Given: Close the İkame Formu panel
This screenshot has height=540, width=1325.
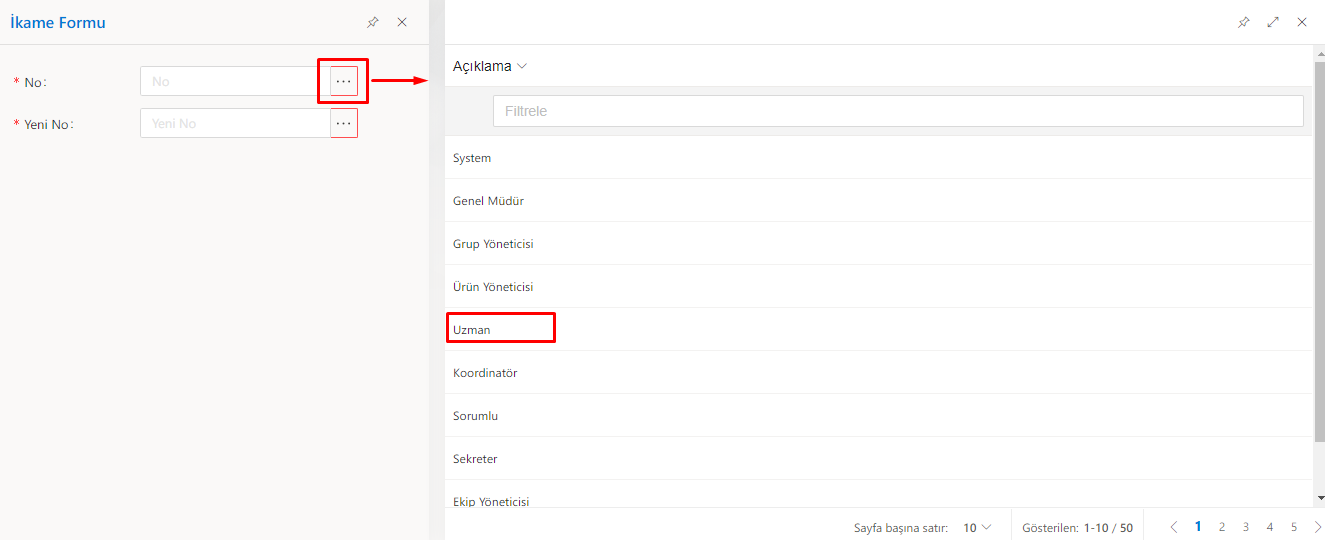Looking at the screenshot, I should click(x=402, y=22).
